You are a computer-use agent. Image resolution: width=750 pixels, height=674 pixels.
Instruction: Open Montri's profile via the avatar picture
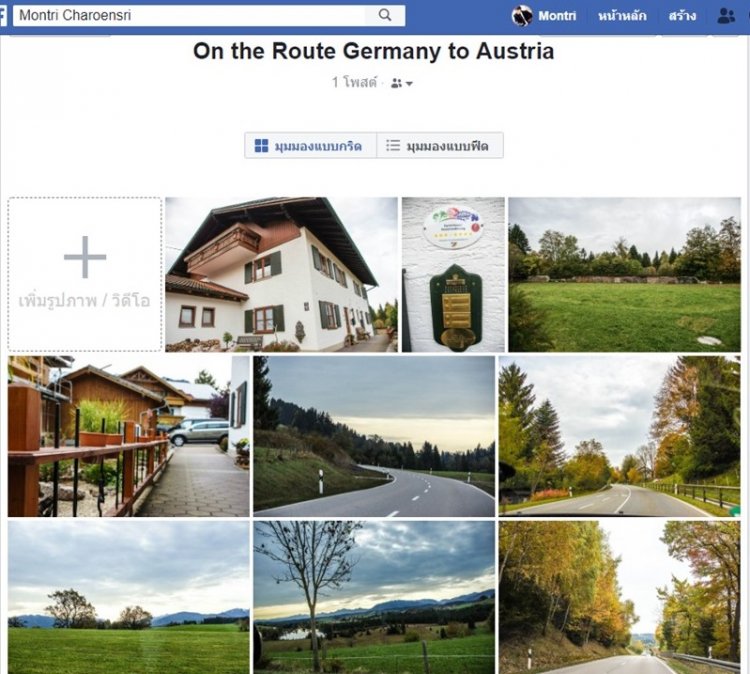click(x=522, y=15)
